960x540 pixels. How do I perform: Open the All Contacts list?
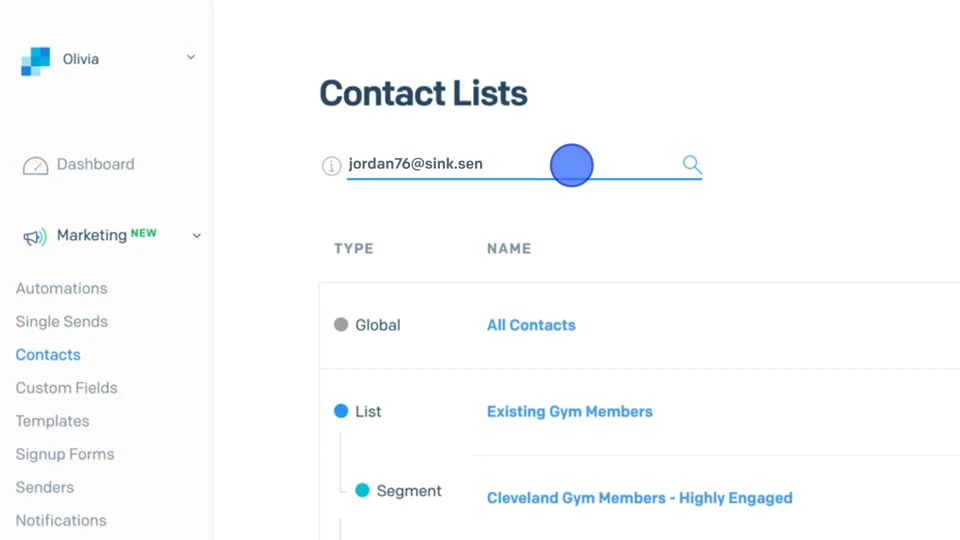[x=531, y=325]
